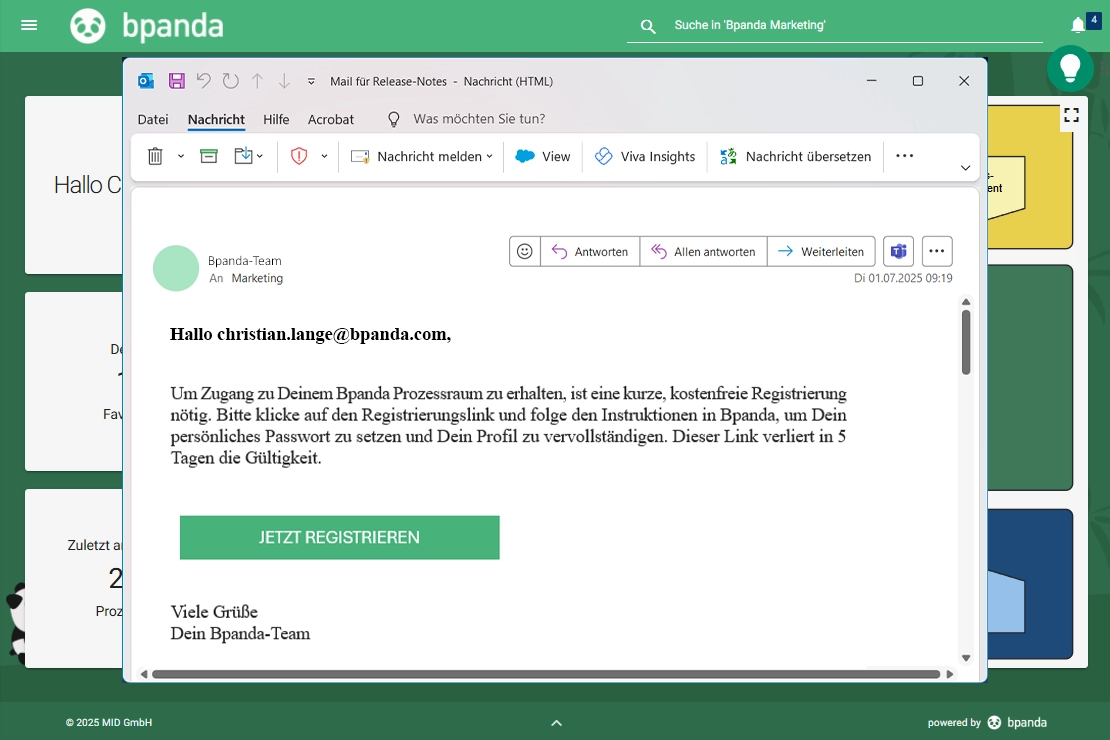The image size is (1110, 740).
Task: Click the Bpanda-Team sender name
Action: pos(244,261)
